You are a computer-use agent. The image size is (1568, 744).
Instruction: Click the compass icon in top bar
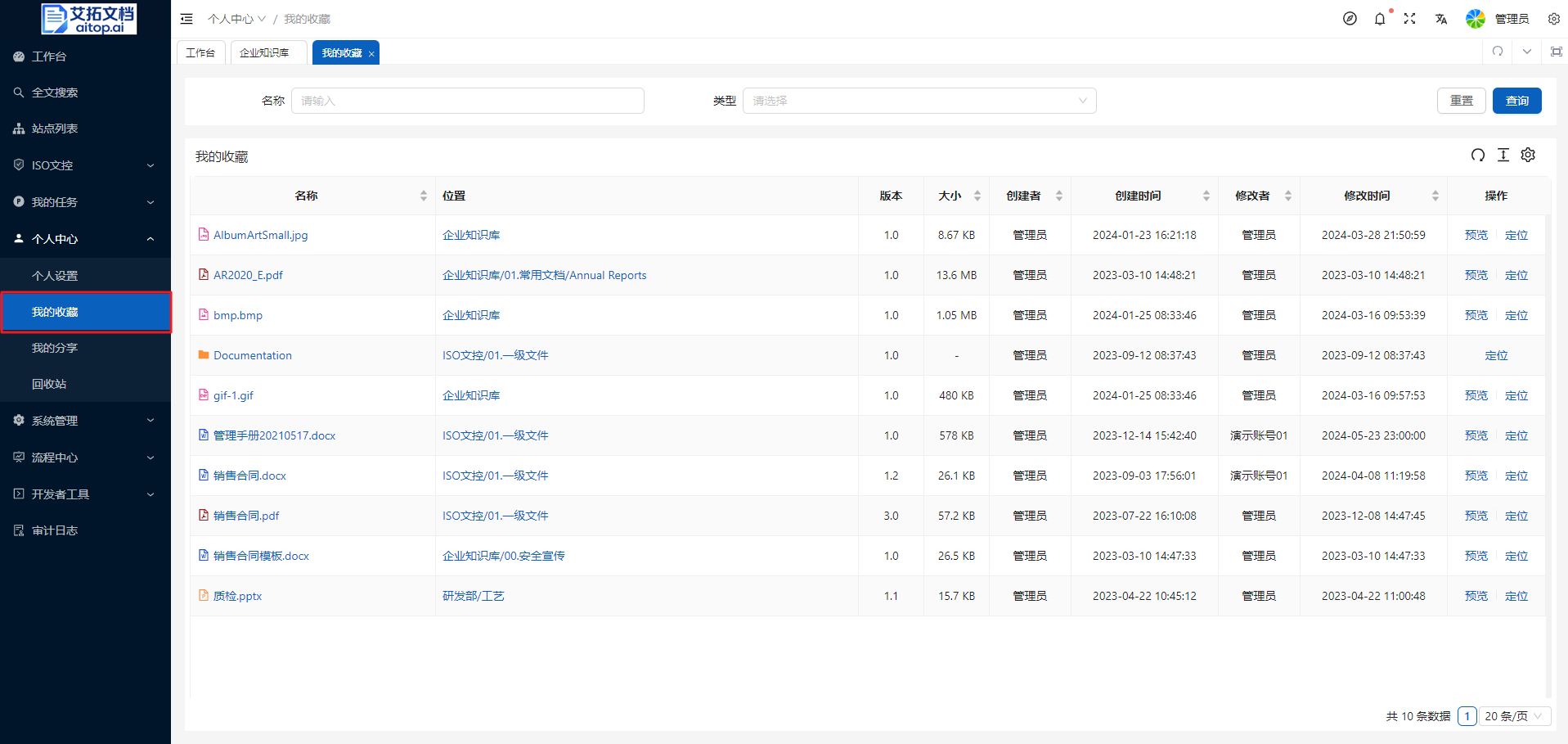pos(1350,19)
